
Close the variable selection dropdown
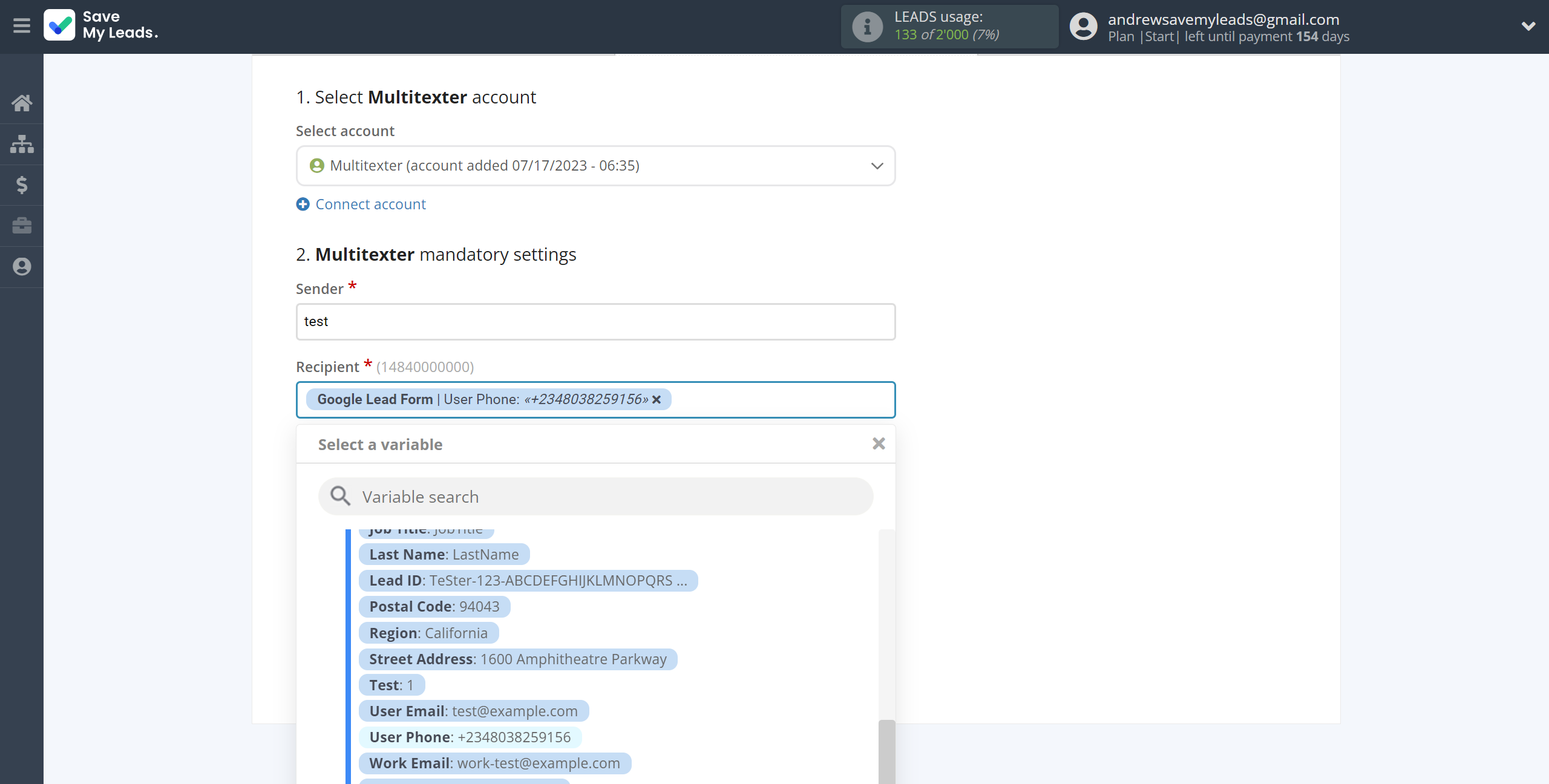[877, 444]
